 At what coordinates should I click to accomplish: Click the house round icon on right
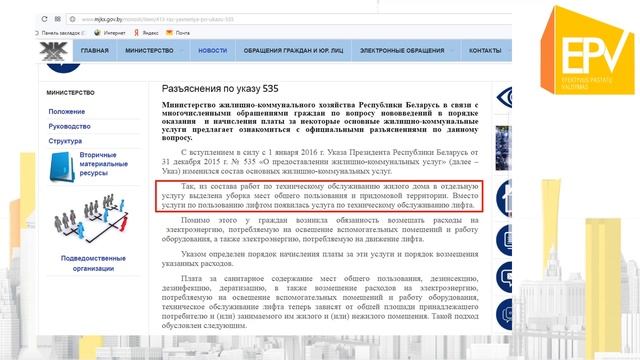504,198
